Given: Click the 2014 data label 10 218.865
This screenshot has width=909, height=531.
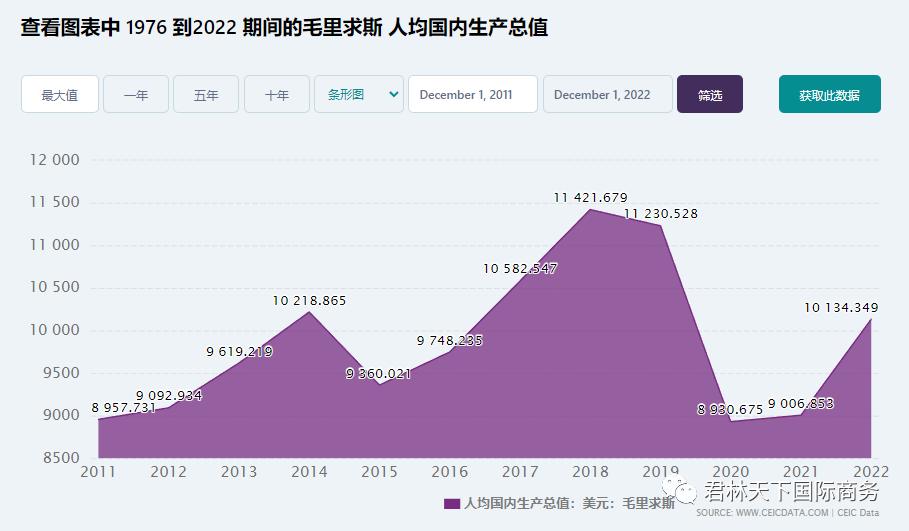Looking at the screenshot, I should 309,300.
